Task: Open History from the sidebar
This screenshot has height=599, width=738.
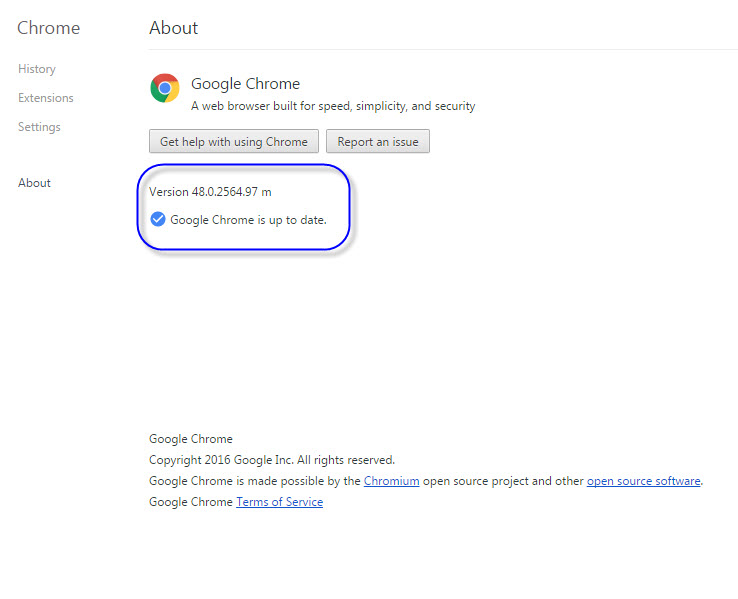Action: point(37,69)
